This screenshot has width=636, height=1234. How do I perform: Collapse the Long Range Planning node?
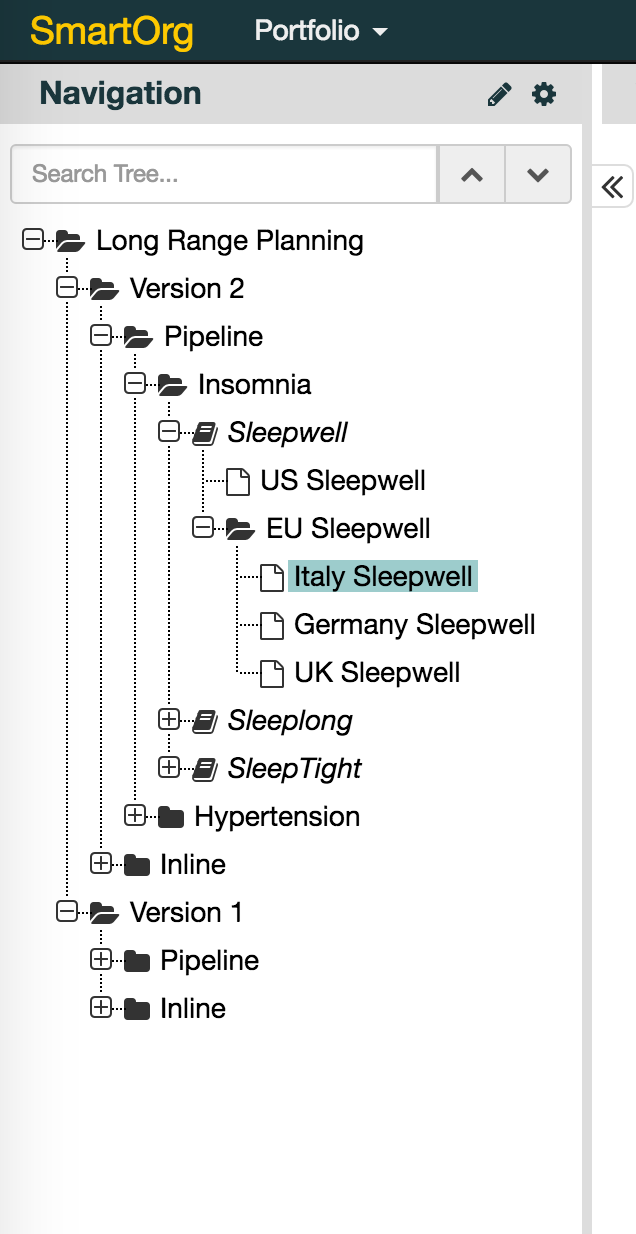33,240
